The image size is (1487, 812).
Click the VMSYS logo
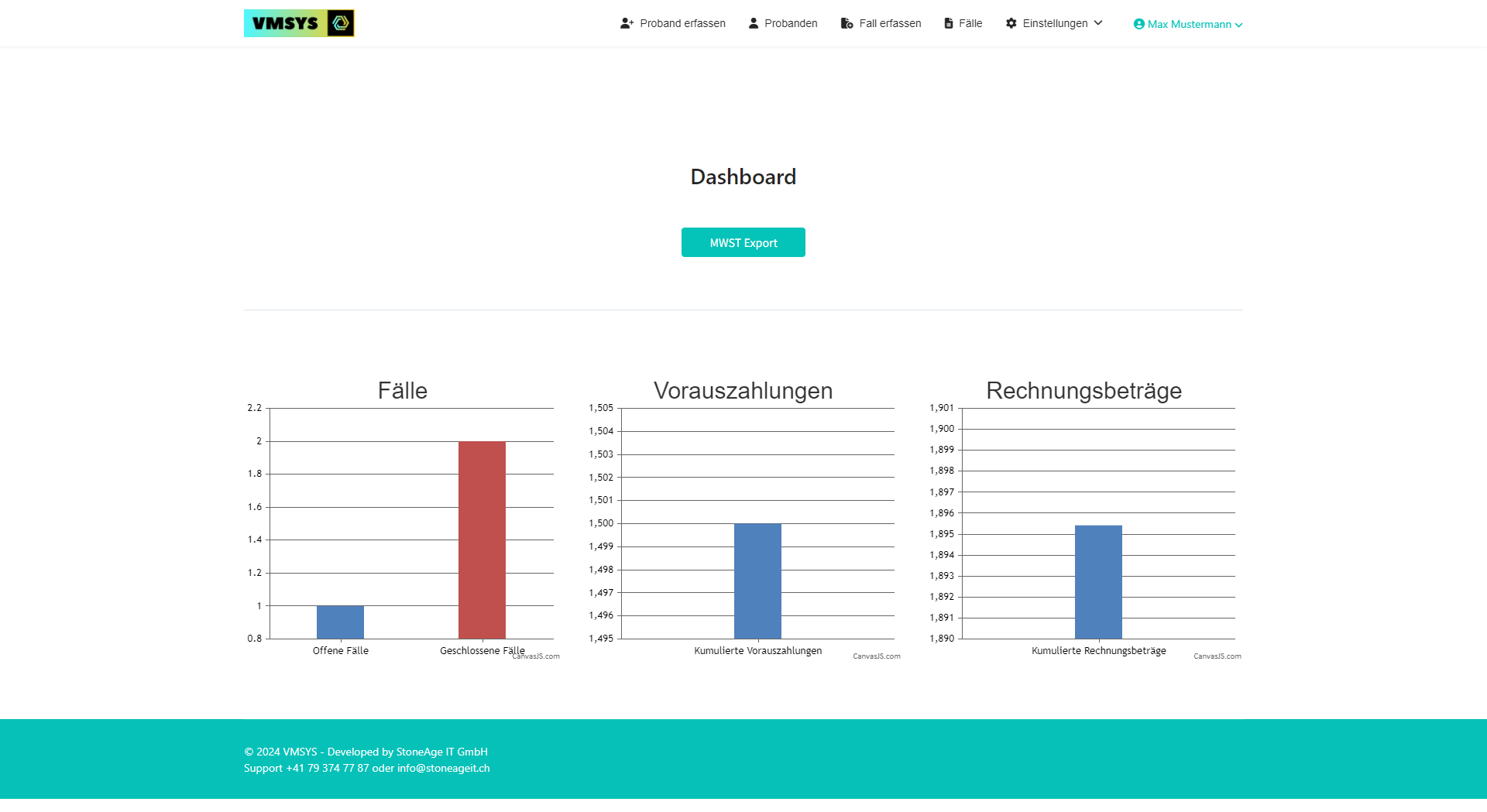(x=299, y=23)
